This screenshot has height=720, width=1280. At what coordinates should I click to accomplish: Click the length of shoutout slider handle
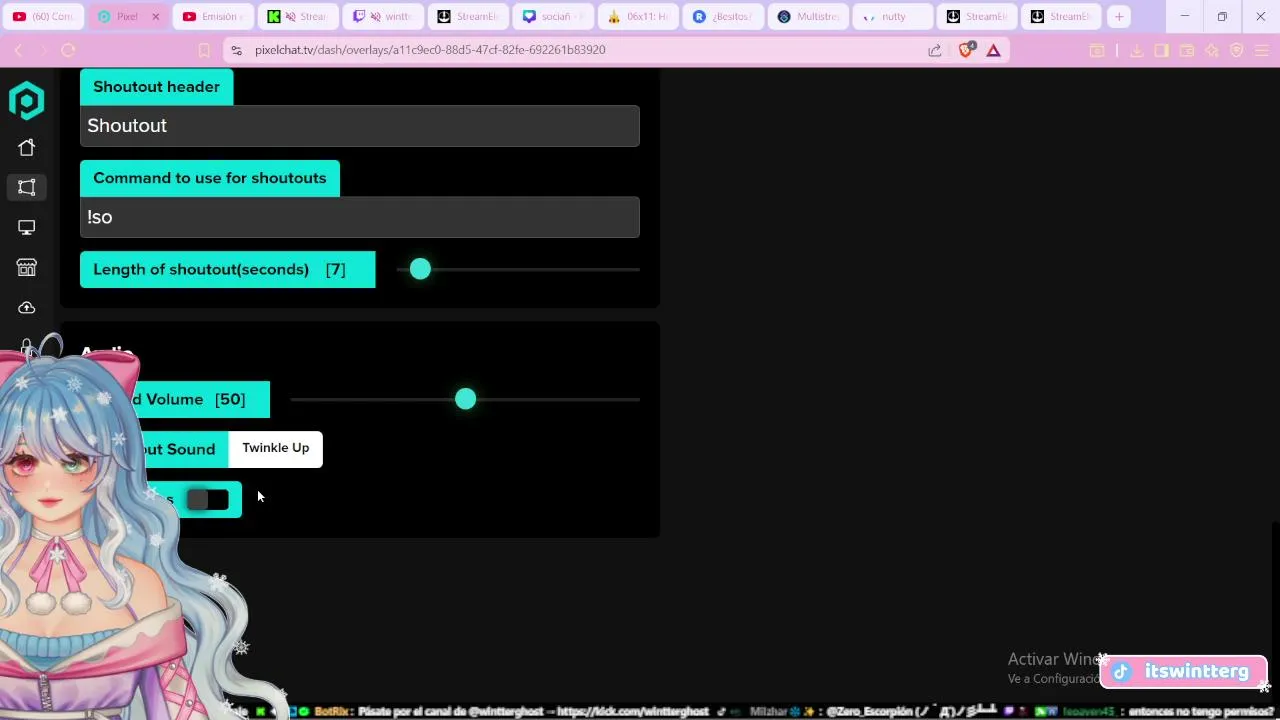click(420, 269)
